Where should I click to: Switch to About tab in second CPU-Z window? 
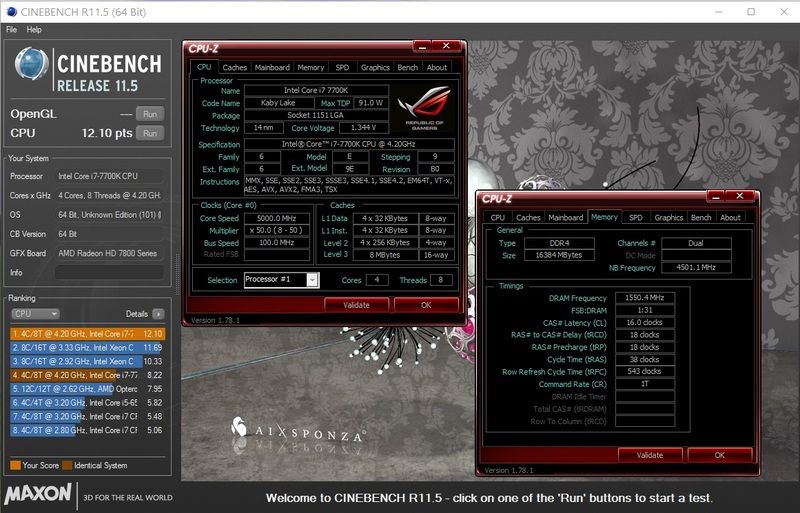tap(730, 217)
